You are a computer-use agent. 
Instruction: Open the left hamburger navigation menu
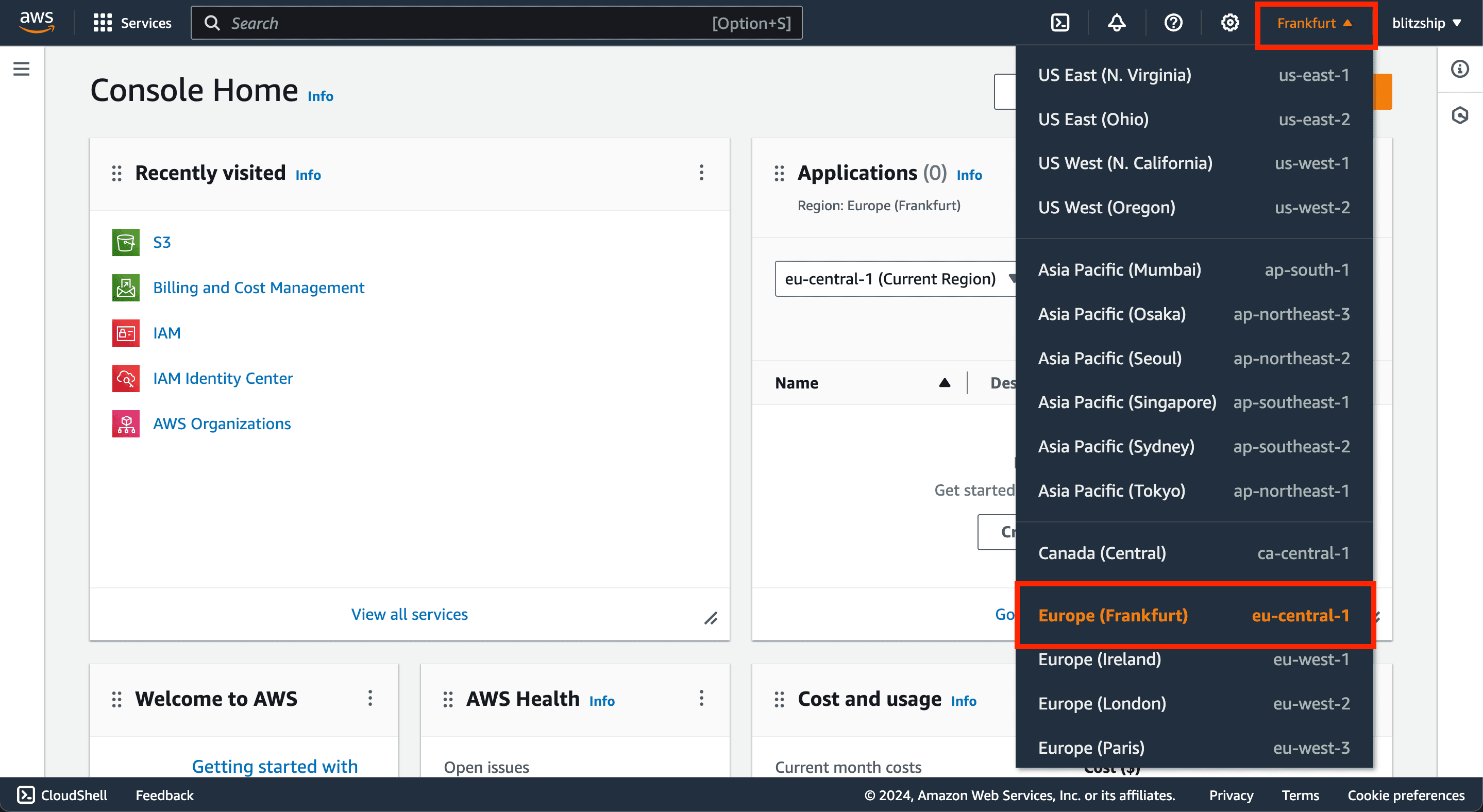(21, 69)
